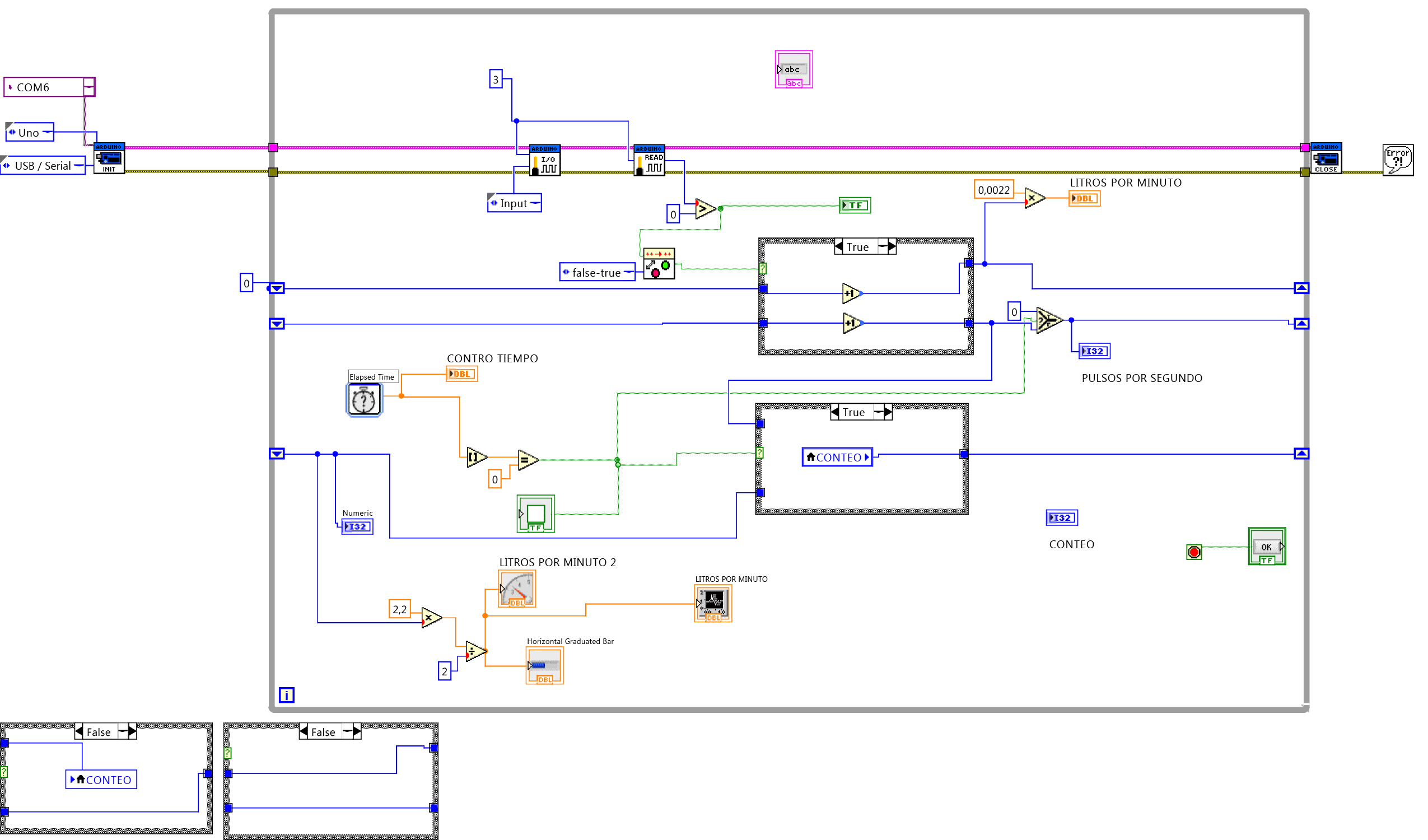
Task: Select the LITROS POR MINUTO DBL indicator
Action: (1085, 199)
